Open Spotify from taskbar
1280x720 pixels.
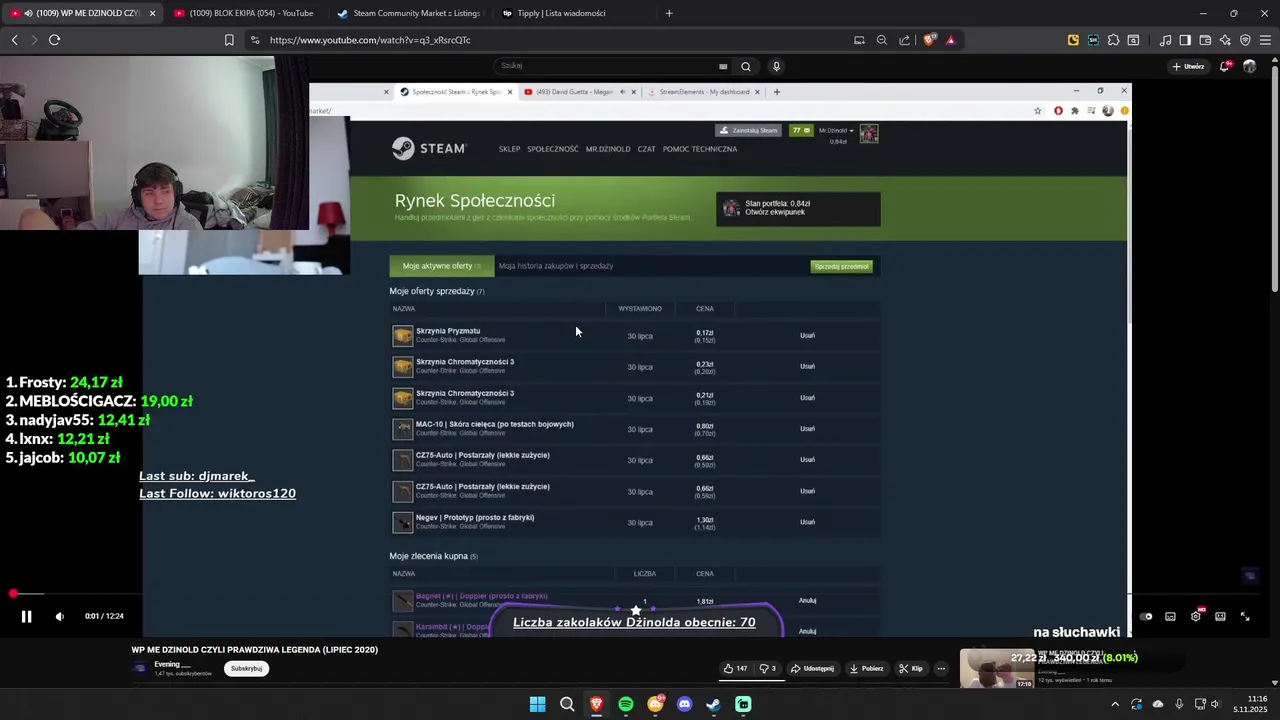(626, 704)
